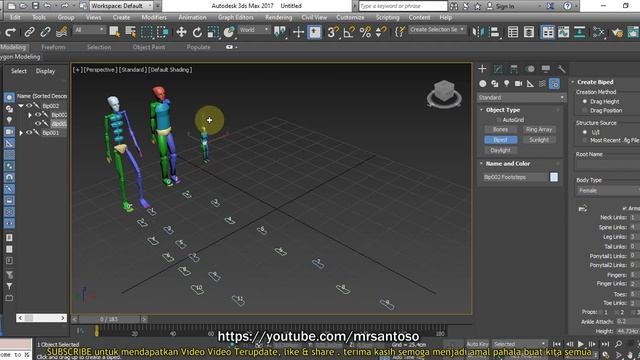The height and width of the screenshot is (360, 640).
Task: Click the Align tool icon
Action: tap(494, 32)
